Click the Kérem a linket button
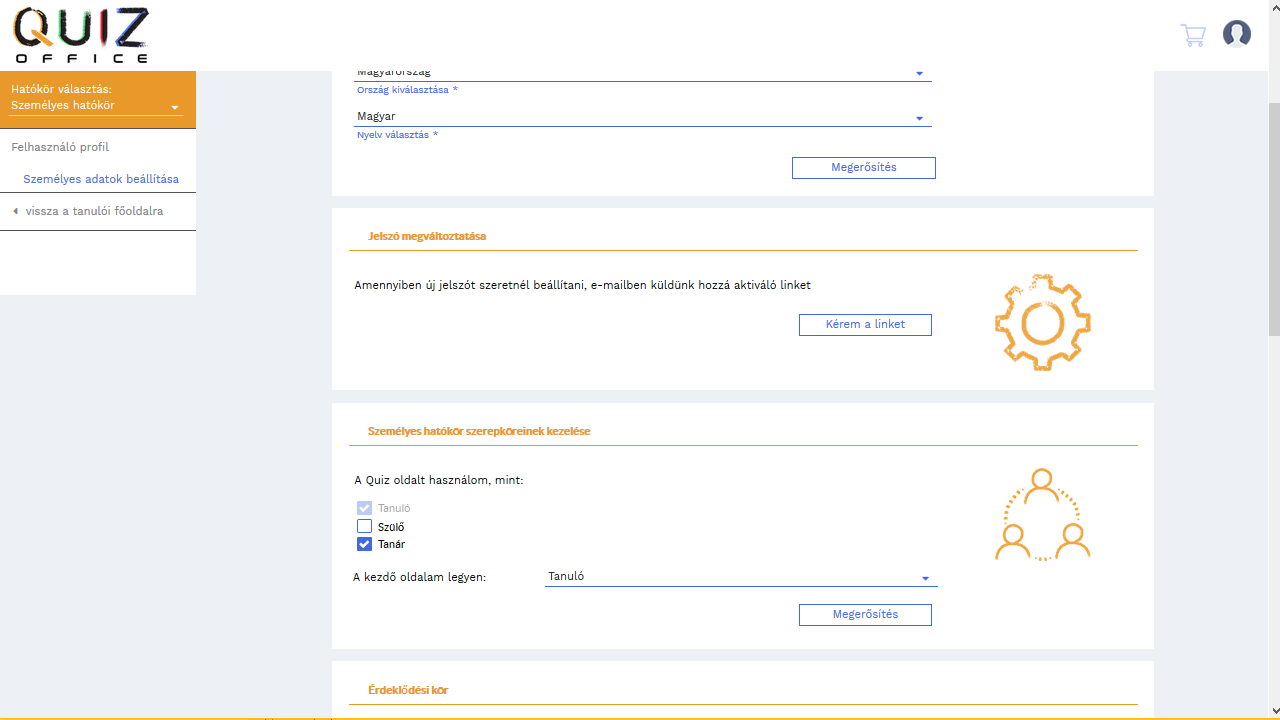This screenshot has width=1280, height=720. click(x=865, y=325)
